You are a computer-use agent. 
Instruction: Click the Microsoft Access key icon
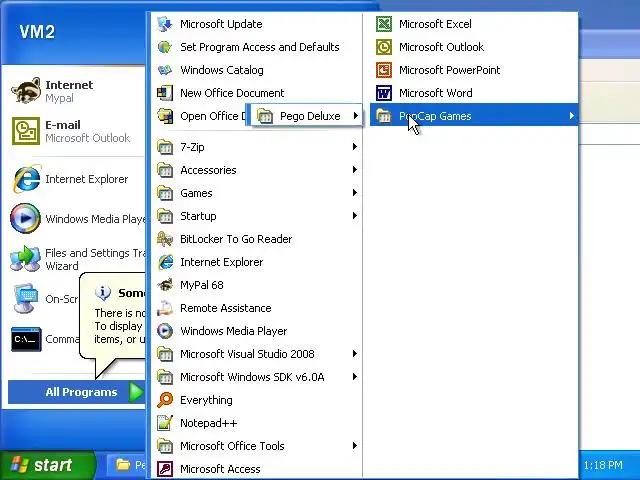[x=165, y=469]
